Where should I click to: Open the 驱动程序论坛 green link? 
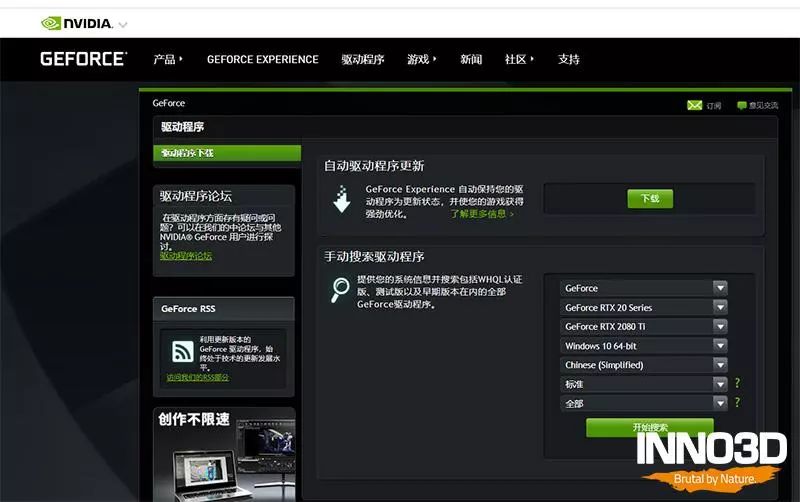click(x=186, y=256)
